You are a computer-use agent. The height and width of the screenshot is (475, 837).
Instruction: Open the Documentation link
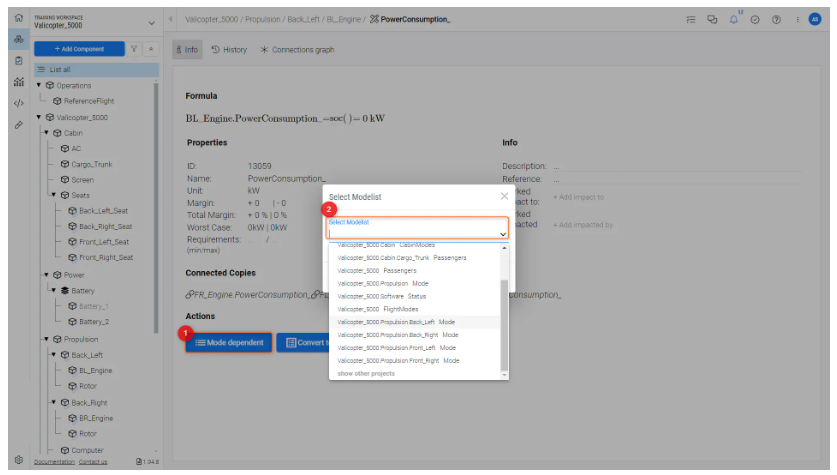(54, 462)
